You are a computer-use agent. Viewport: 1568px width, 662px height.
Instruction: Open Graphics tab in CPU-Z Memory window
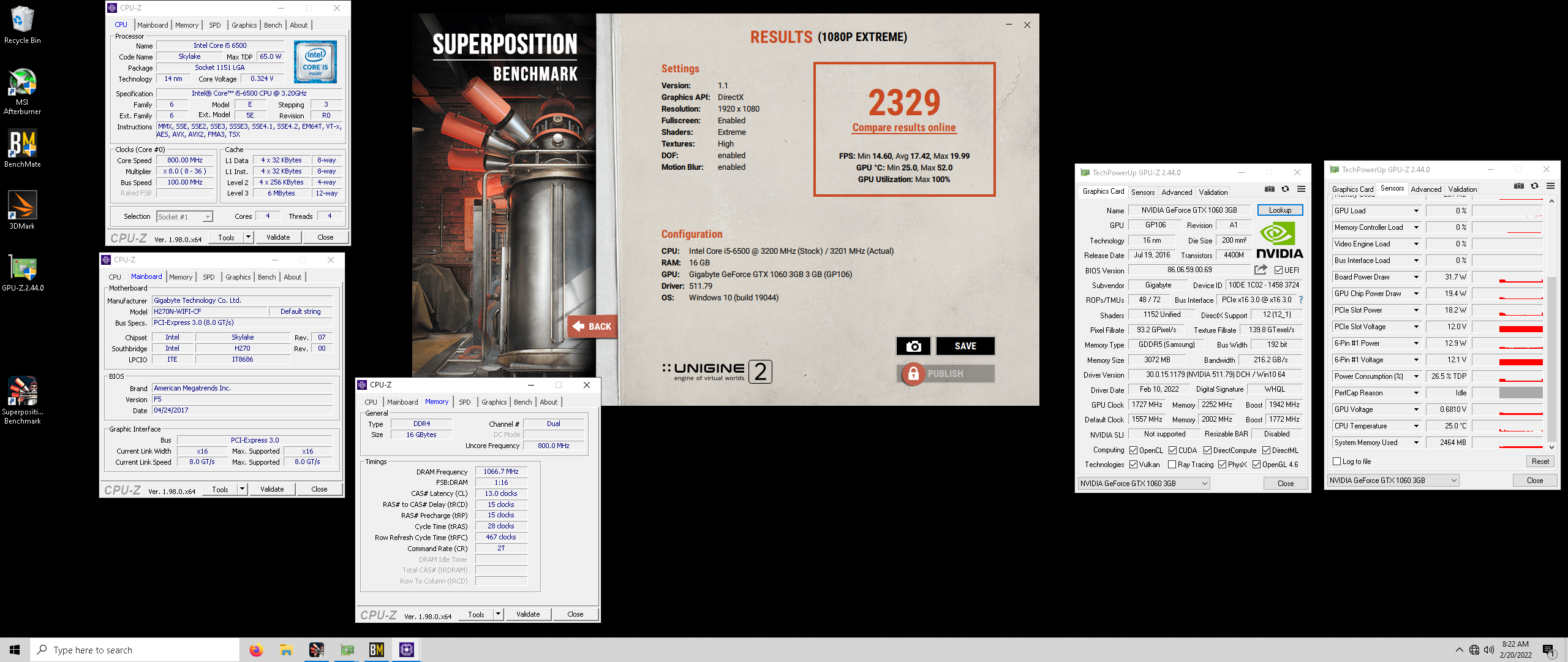point(494,402)
